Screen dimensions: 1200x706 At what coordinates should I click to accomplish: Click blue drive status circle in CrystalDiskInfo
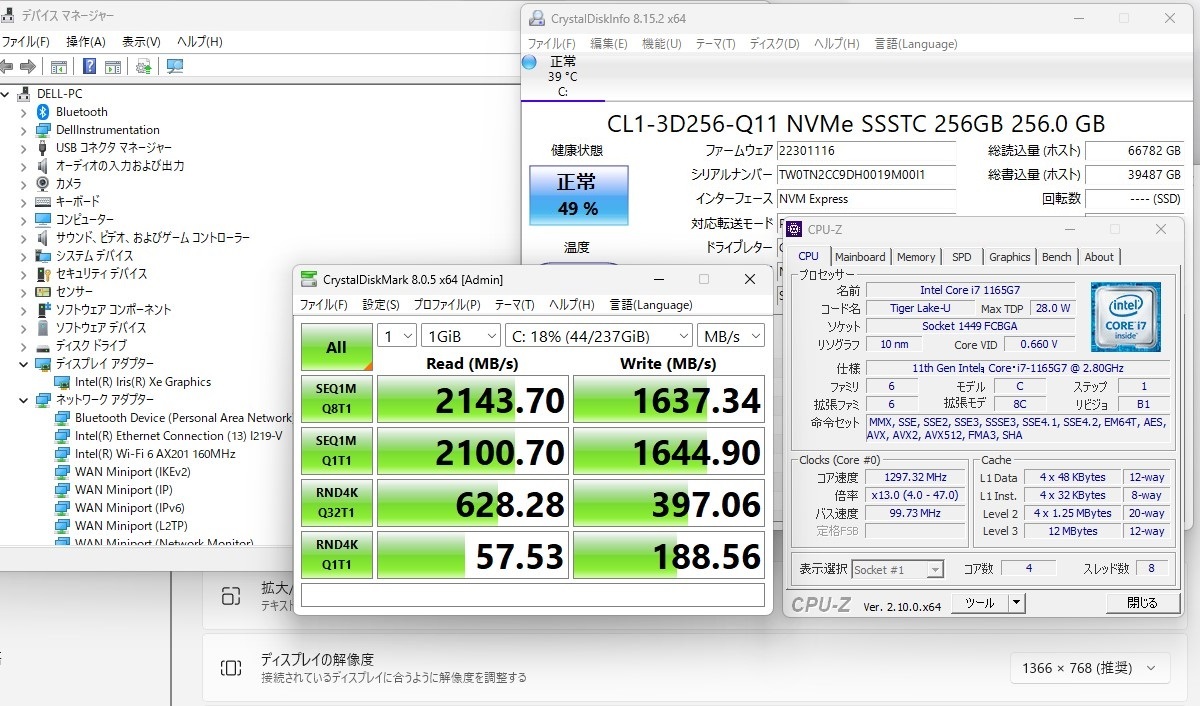tap(530, 62)
